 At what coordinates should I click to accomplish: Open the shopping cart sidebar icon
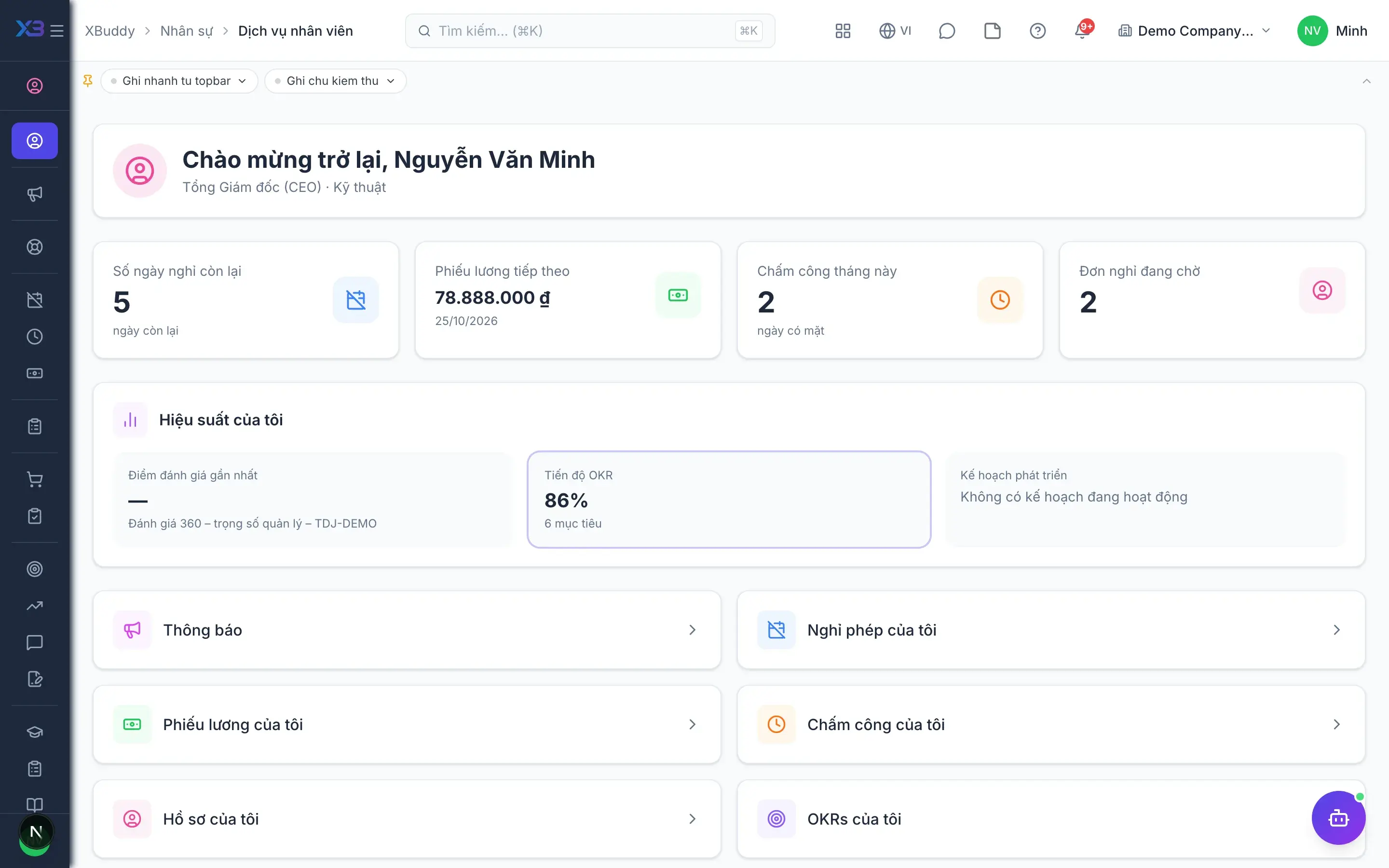(x=34, y=479)
